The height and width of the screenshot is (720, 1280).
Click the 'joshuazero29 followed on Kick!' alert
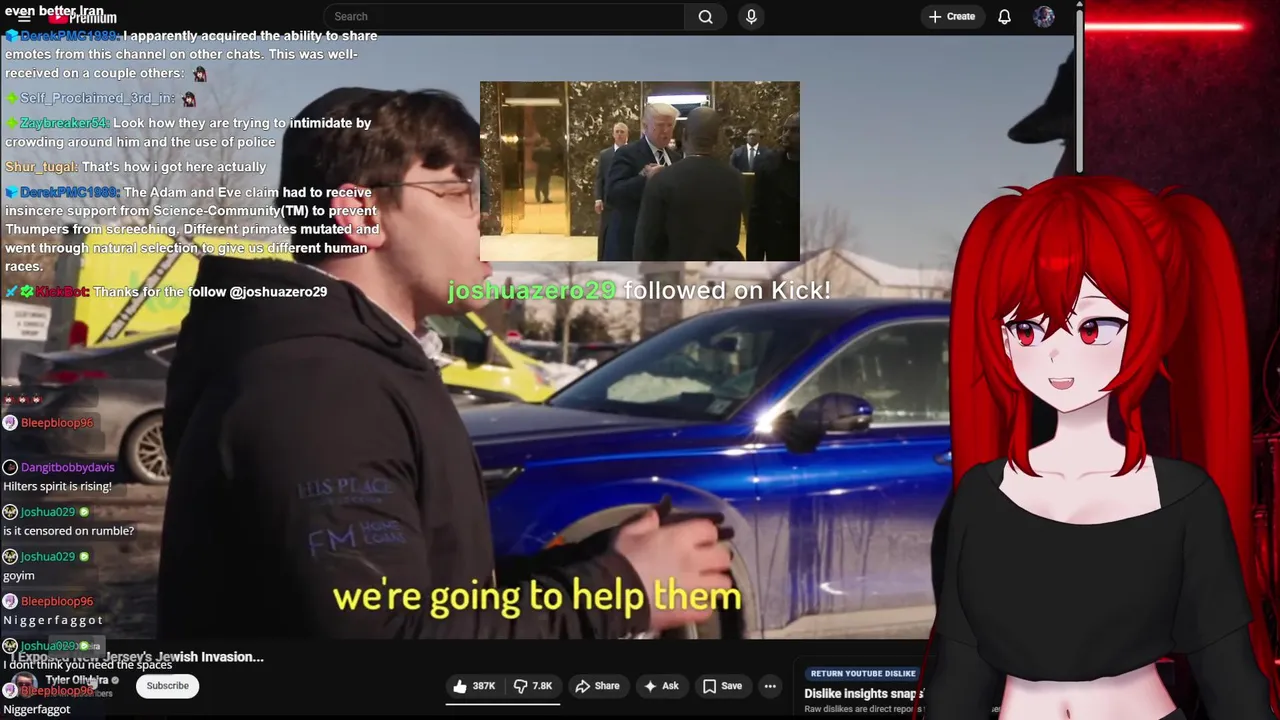[639, 290]
